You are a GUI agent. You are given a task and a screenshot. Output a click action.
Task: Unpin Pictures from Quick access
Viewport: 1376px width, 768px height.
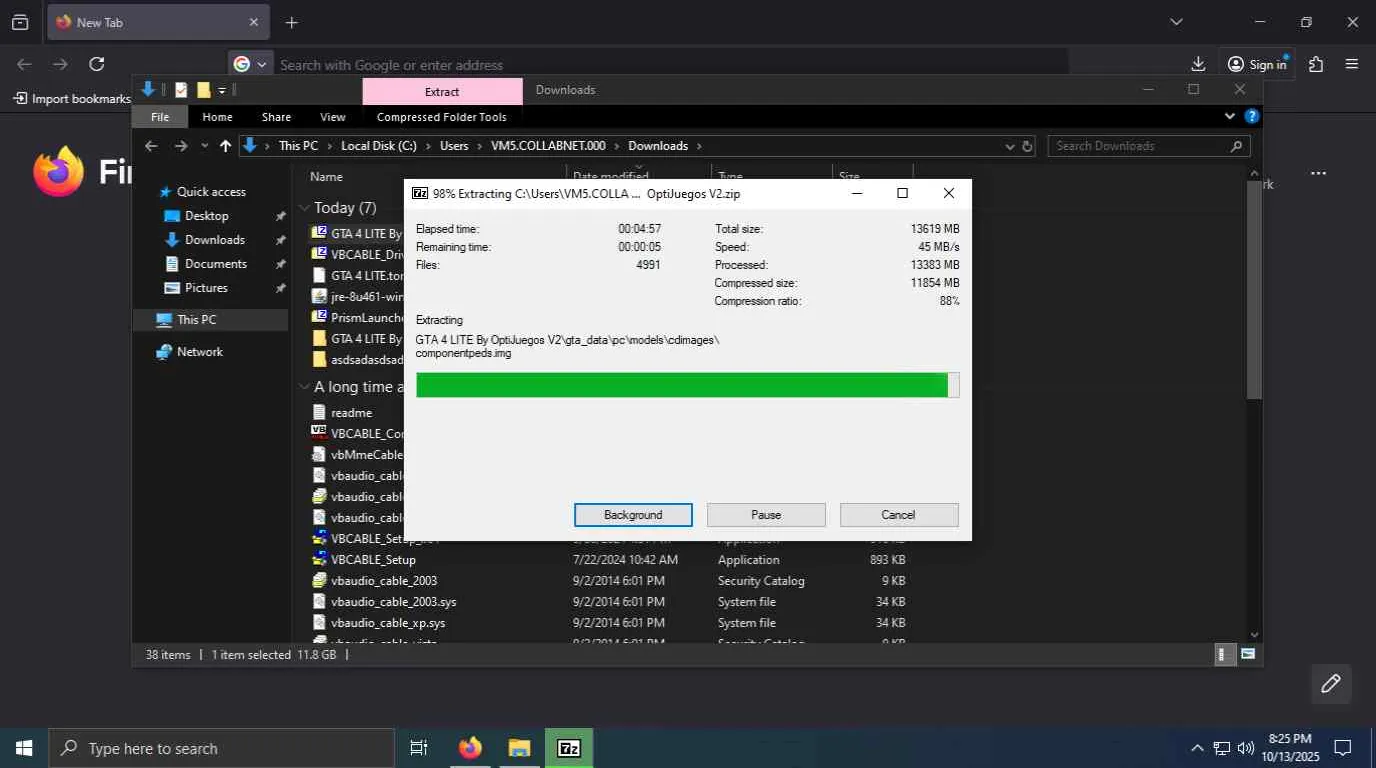[x=280, y=288]
